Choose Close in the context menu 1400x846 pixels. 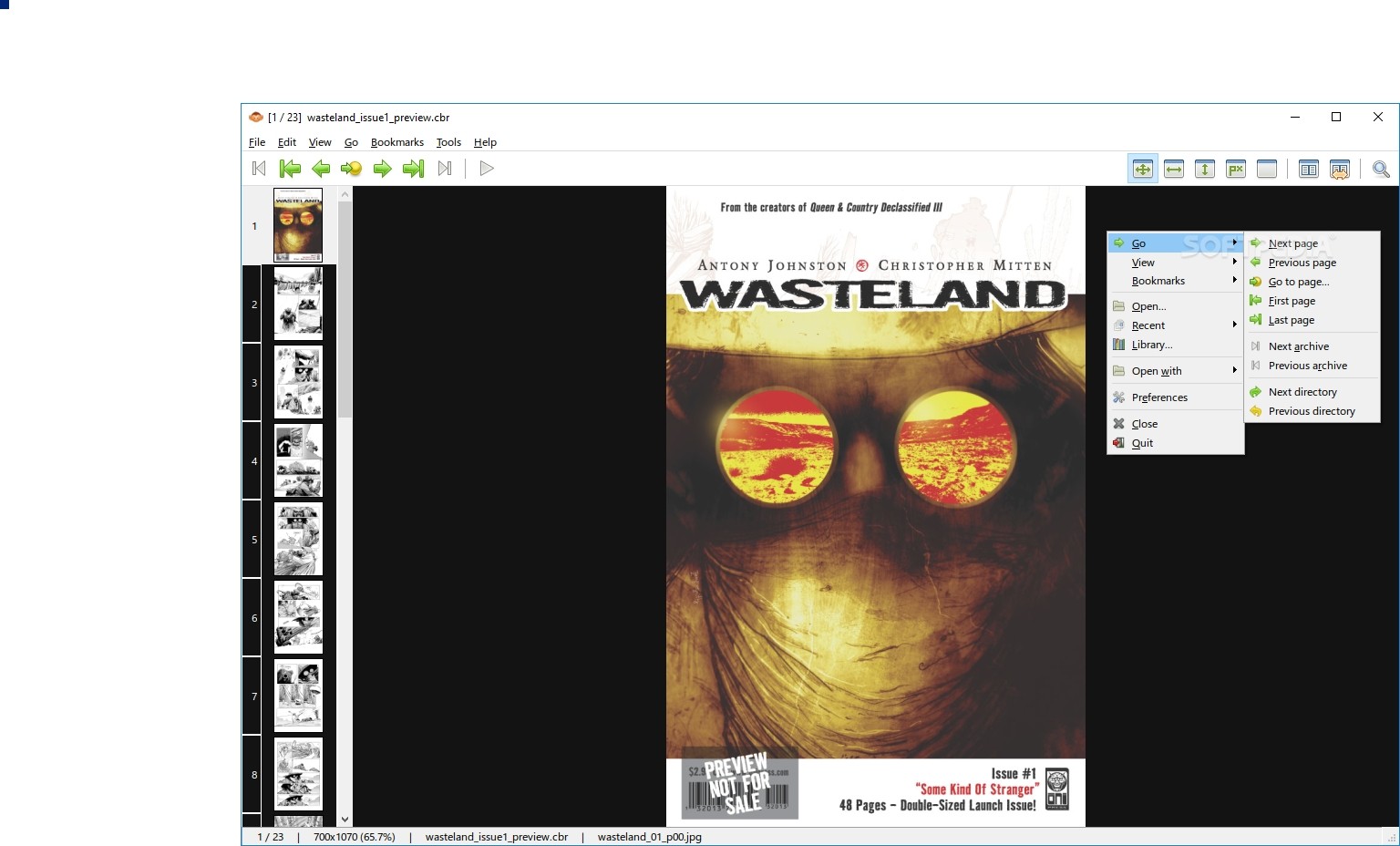pos(1176,424)
